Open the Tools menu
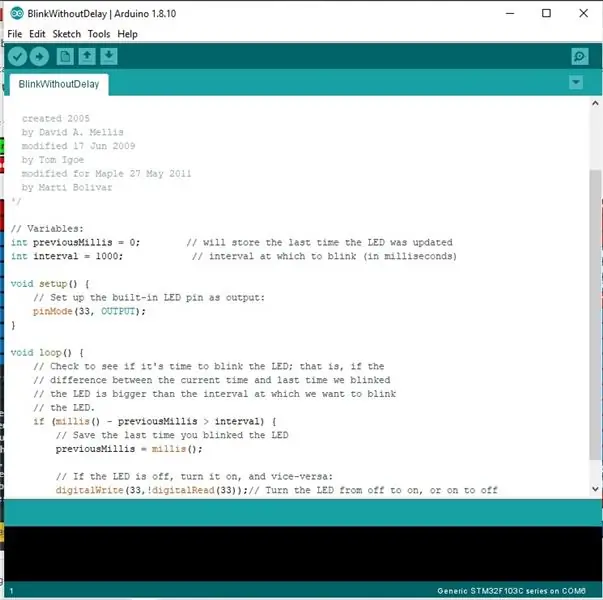603x600 pixels. [x=99, y=34]
